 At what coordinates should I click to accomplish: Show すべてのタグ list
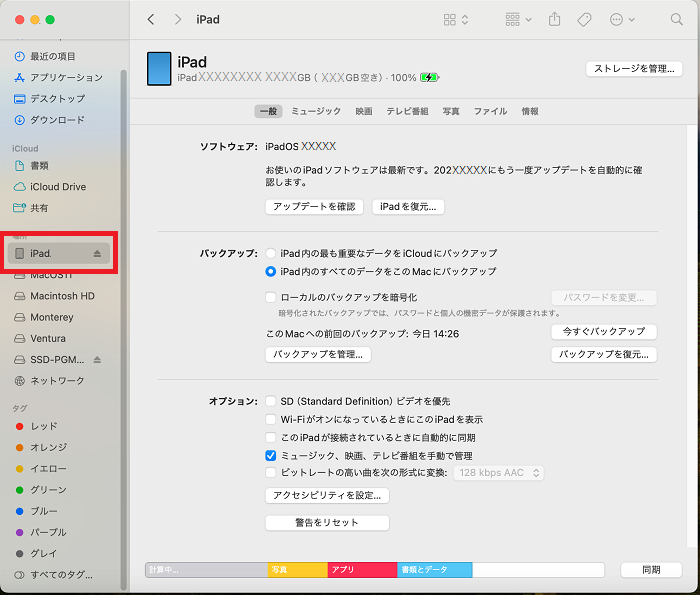pos(54,575)
